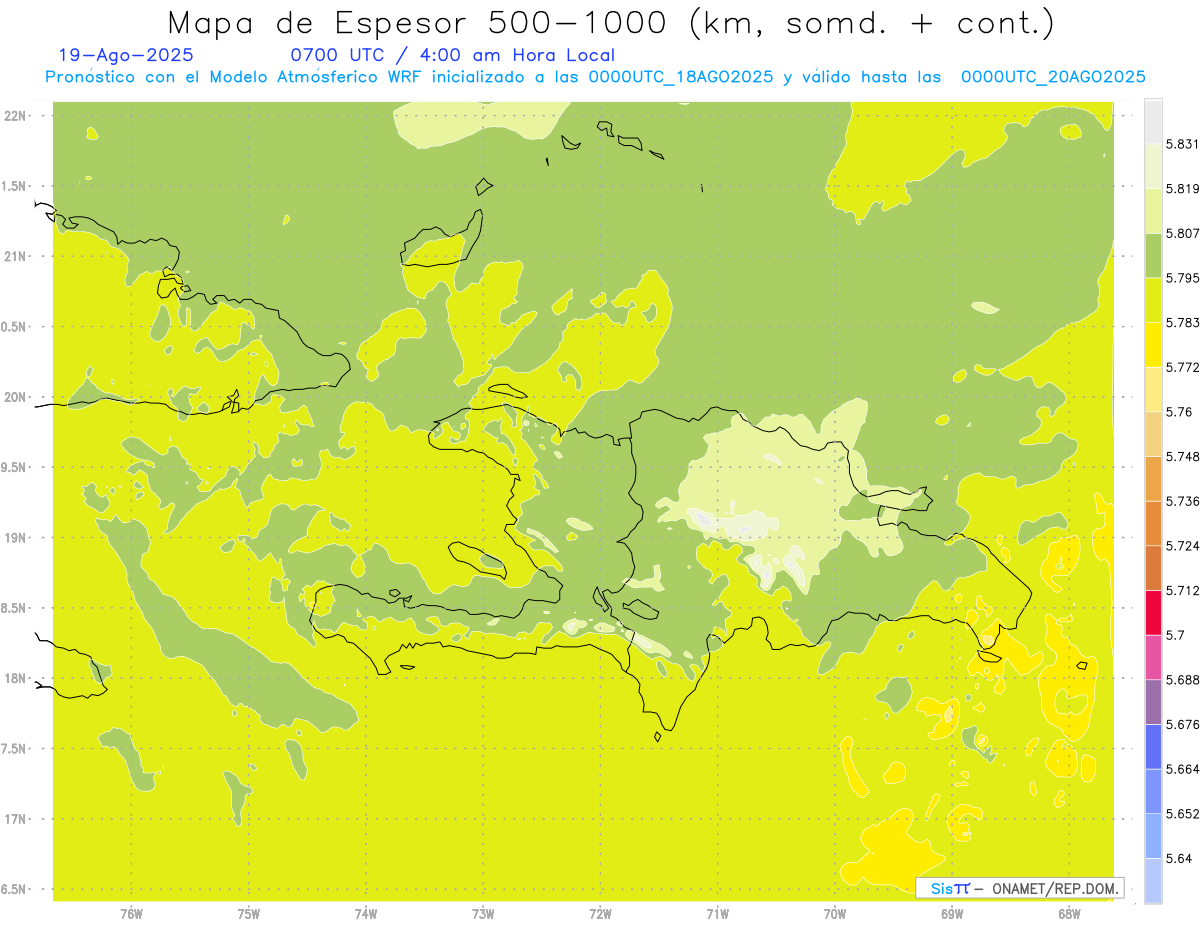This screenshot has width=1200, height=927.
Task: Click the legend value '5.688'
Action: pos(1183,680)
